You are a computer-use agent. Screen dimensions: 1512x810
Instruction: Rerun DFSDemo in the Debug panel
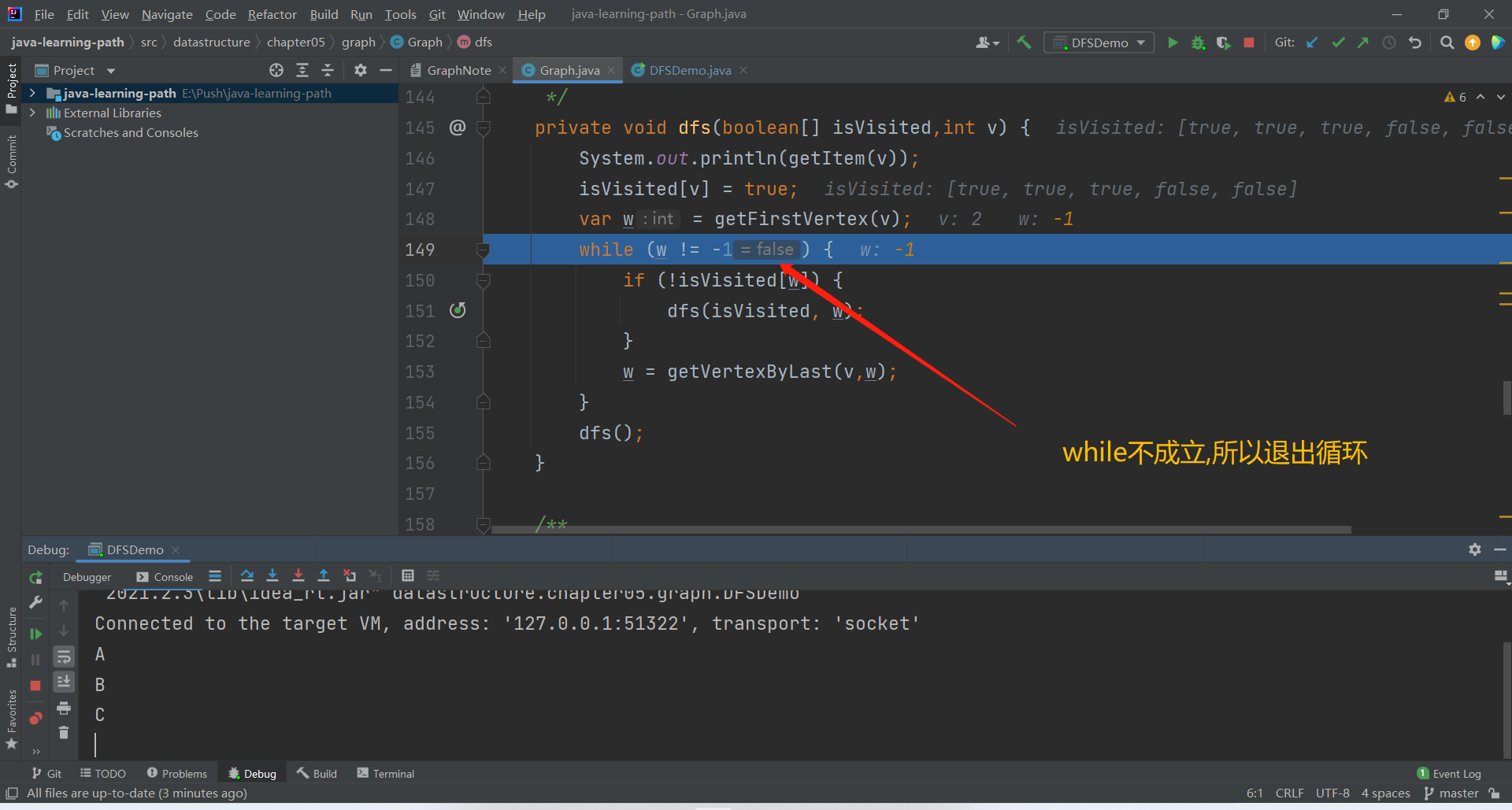pos(35,578)
